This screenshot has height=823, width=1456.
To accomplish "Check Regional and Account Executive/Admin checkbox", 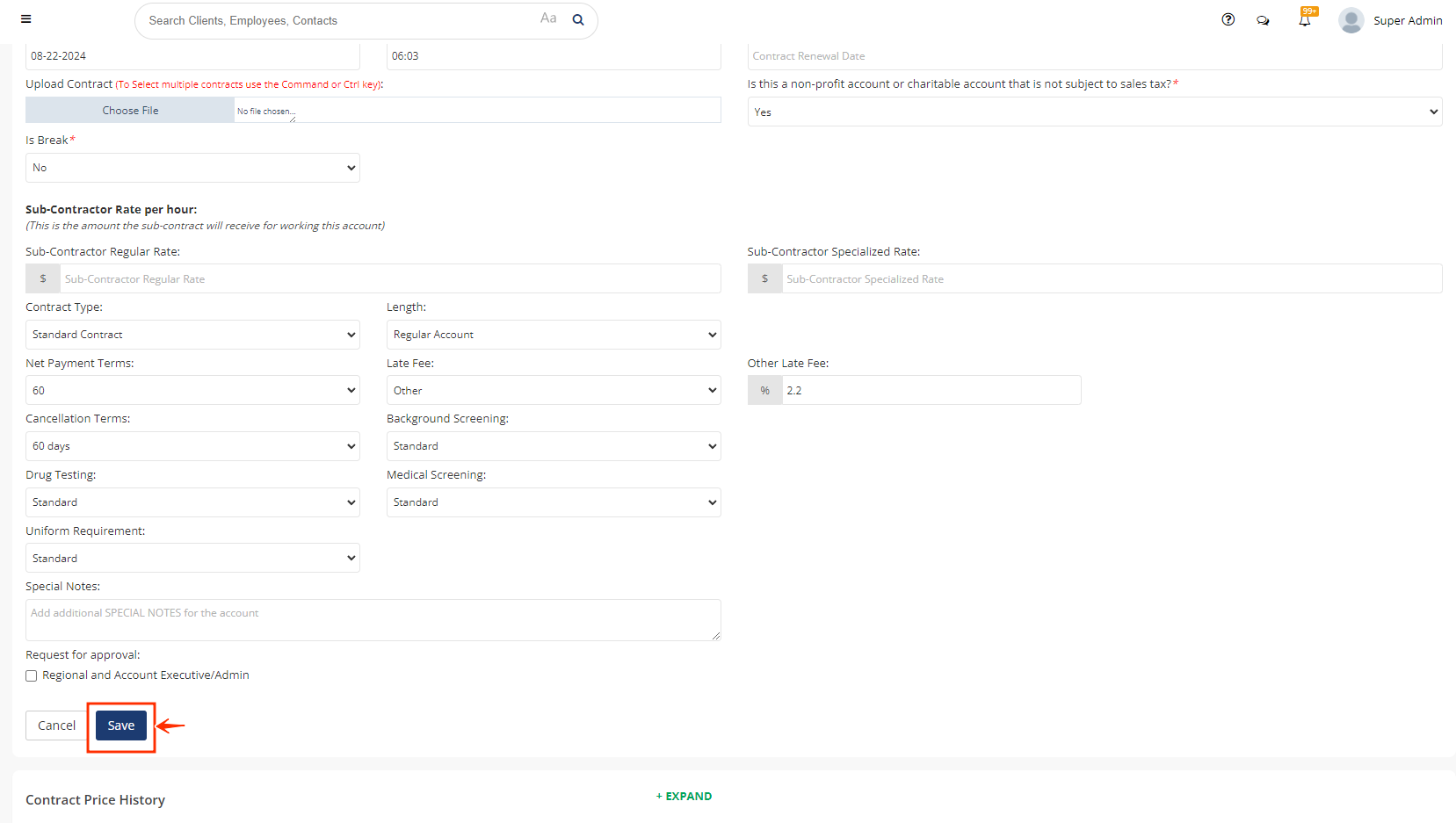I will pyautogui.click(x=32, y=675).
